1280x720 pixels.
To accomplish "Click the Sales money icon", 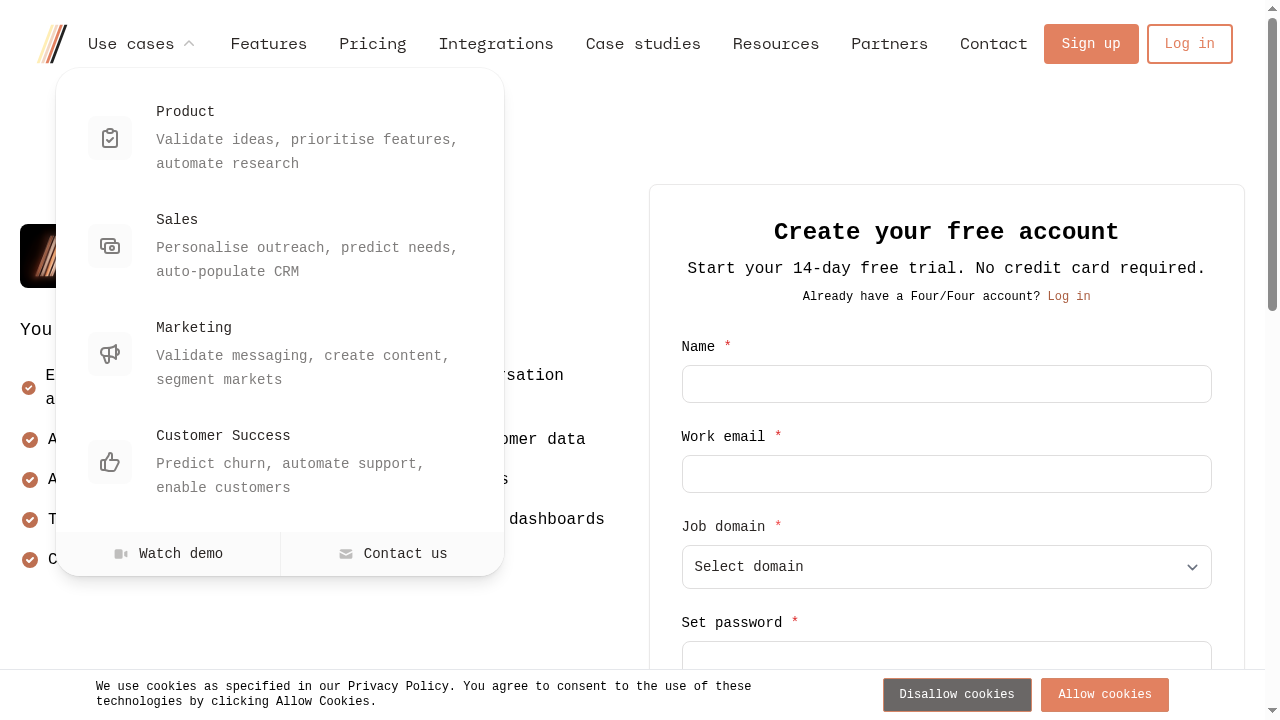I will pyautogui.click(x=110, y=246).
